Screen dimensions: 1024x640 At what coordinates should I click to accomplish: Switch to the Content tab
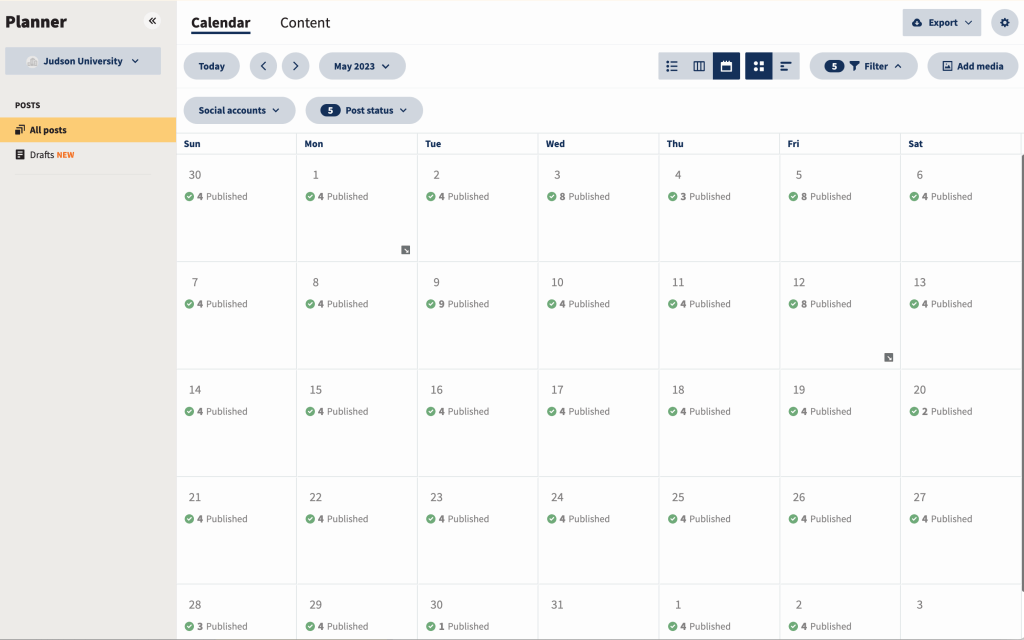pos(305,23)
